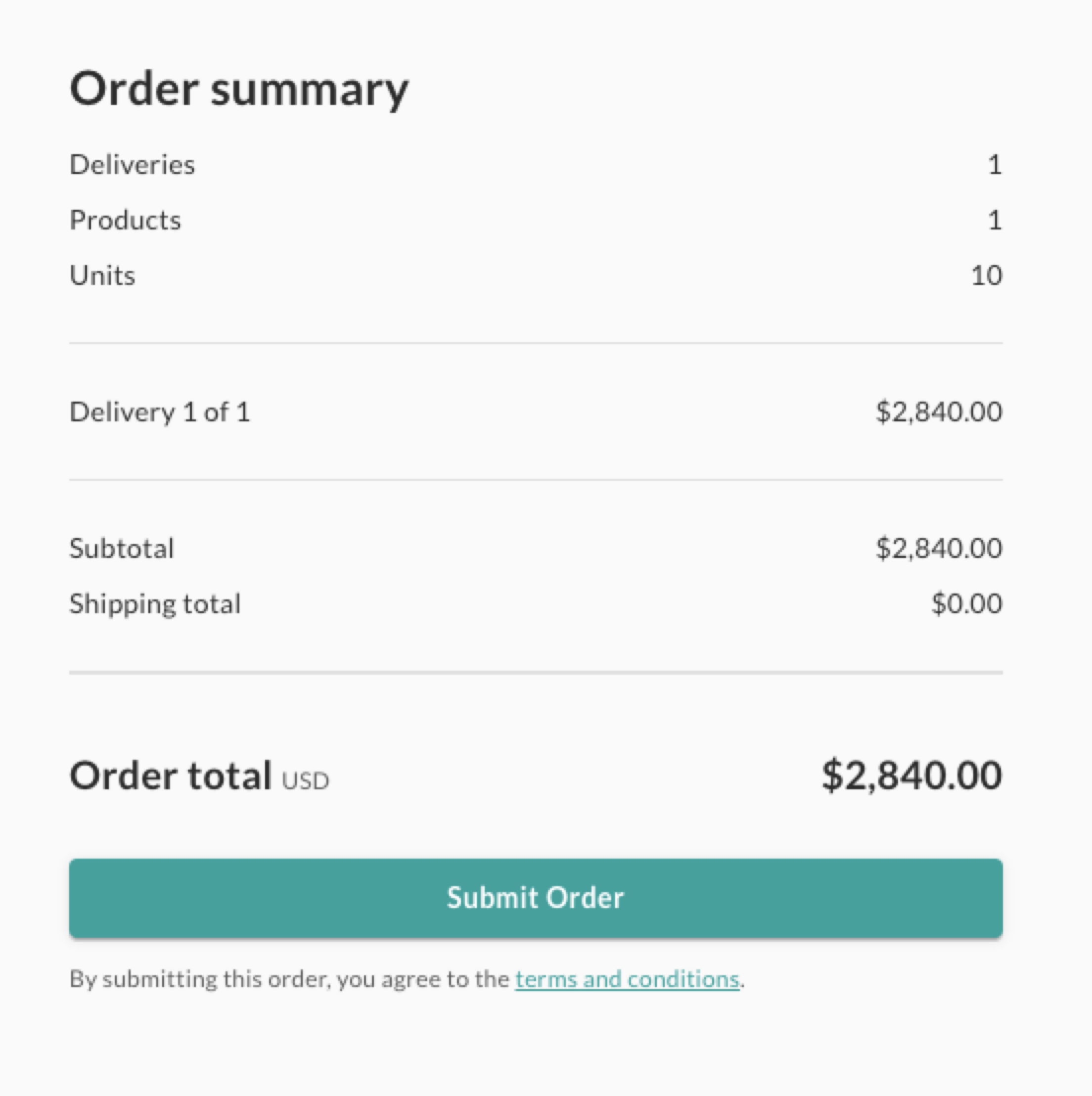Viewport: 1092px width, 1096px height.
Task: Select the Deliveries row
Action: point(132,165)
